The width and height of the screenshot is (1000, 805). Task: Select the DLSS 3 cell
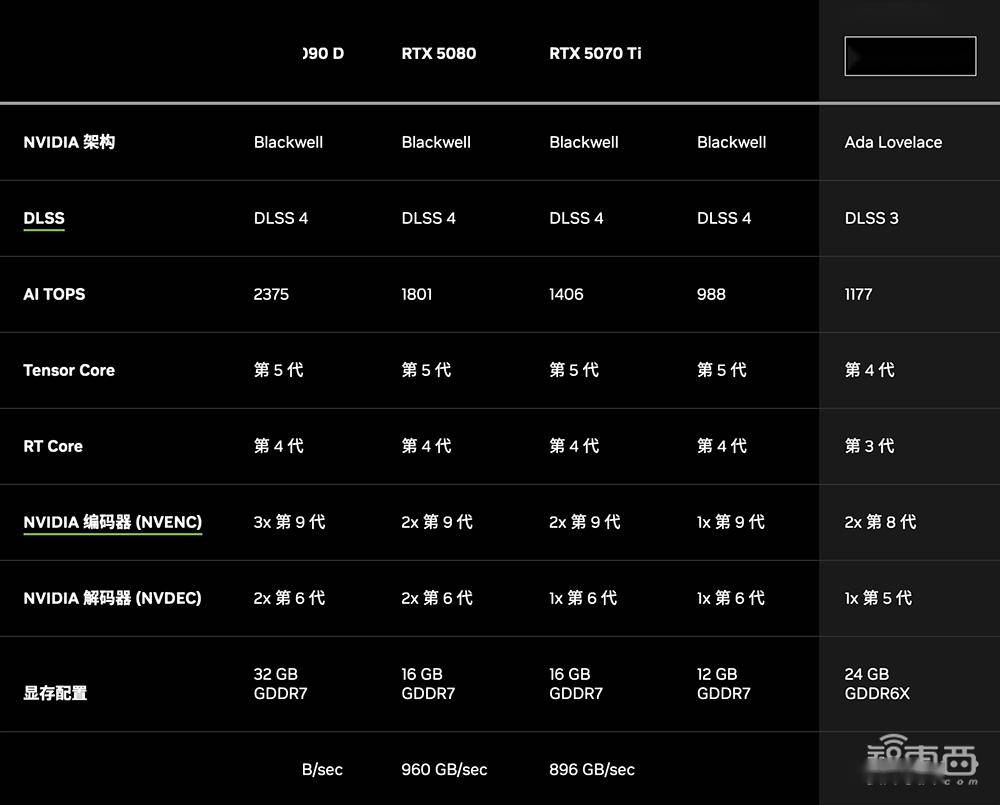click(x=871, y=218)
